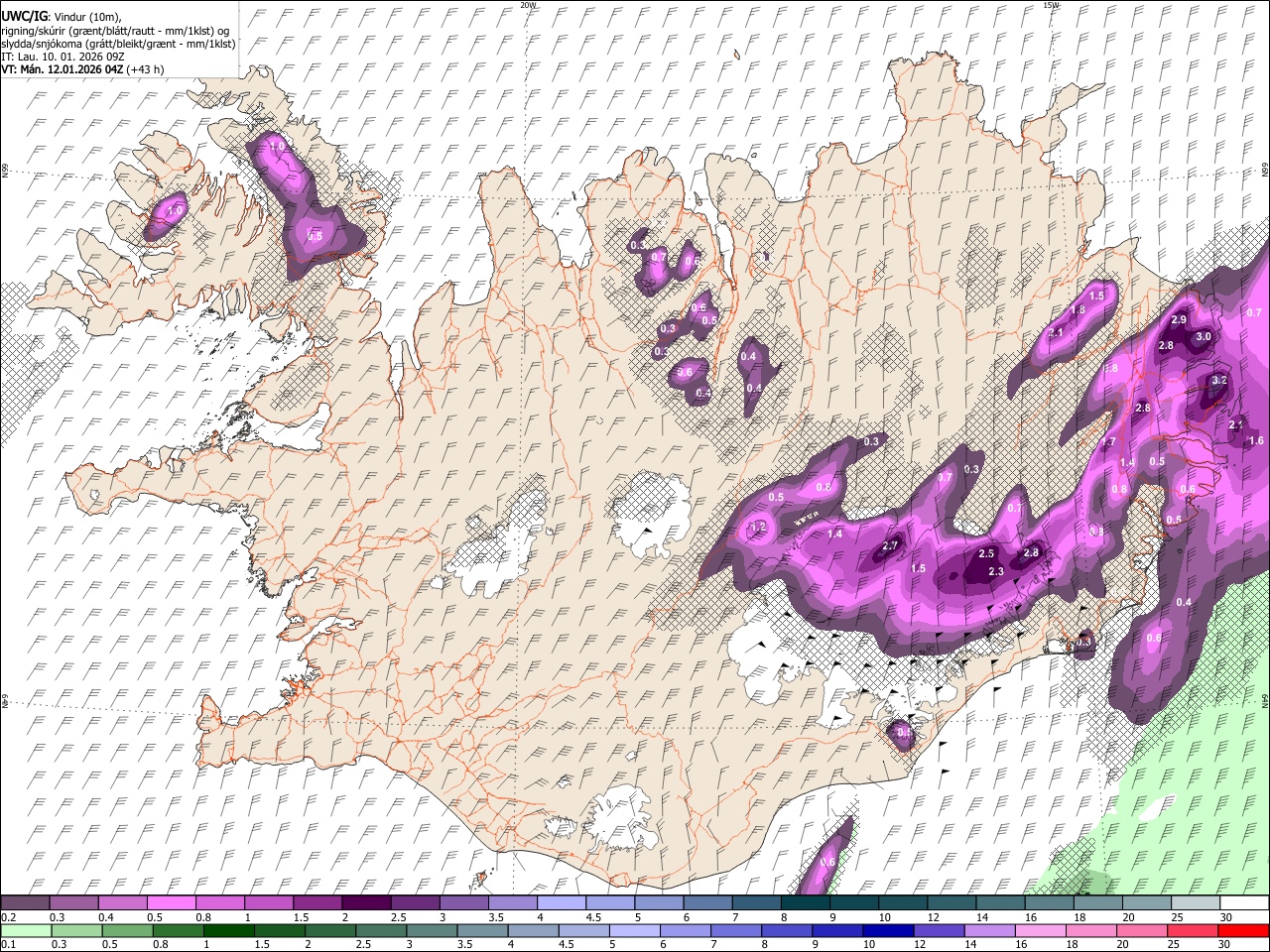Click the 0.1 label on green rain scale

tap(7, 944)
